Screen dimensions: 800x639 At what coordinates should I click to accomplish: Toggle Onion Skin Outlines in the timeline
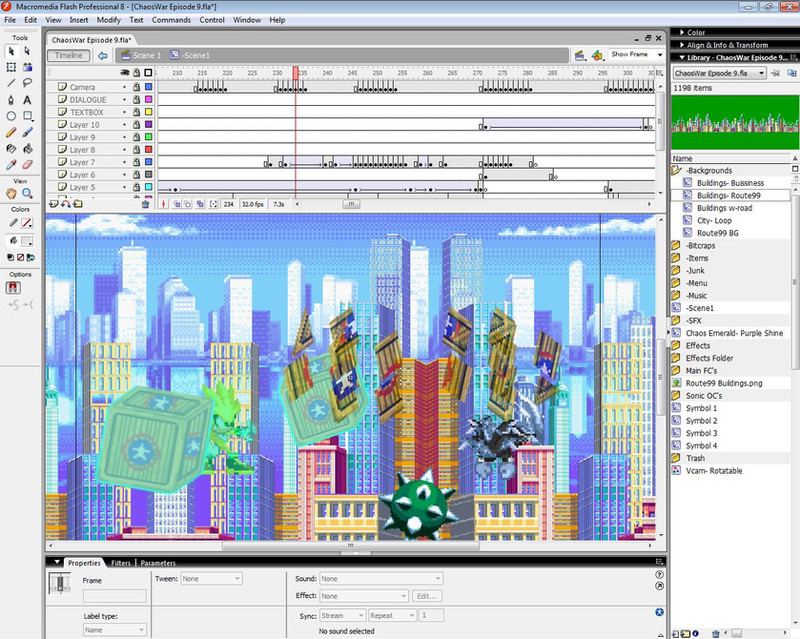point(188,204)
